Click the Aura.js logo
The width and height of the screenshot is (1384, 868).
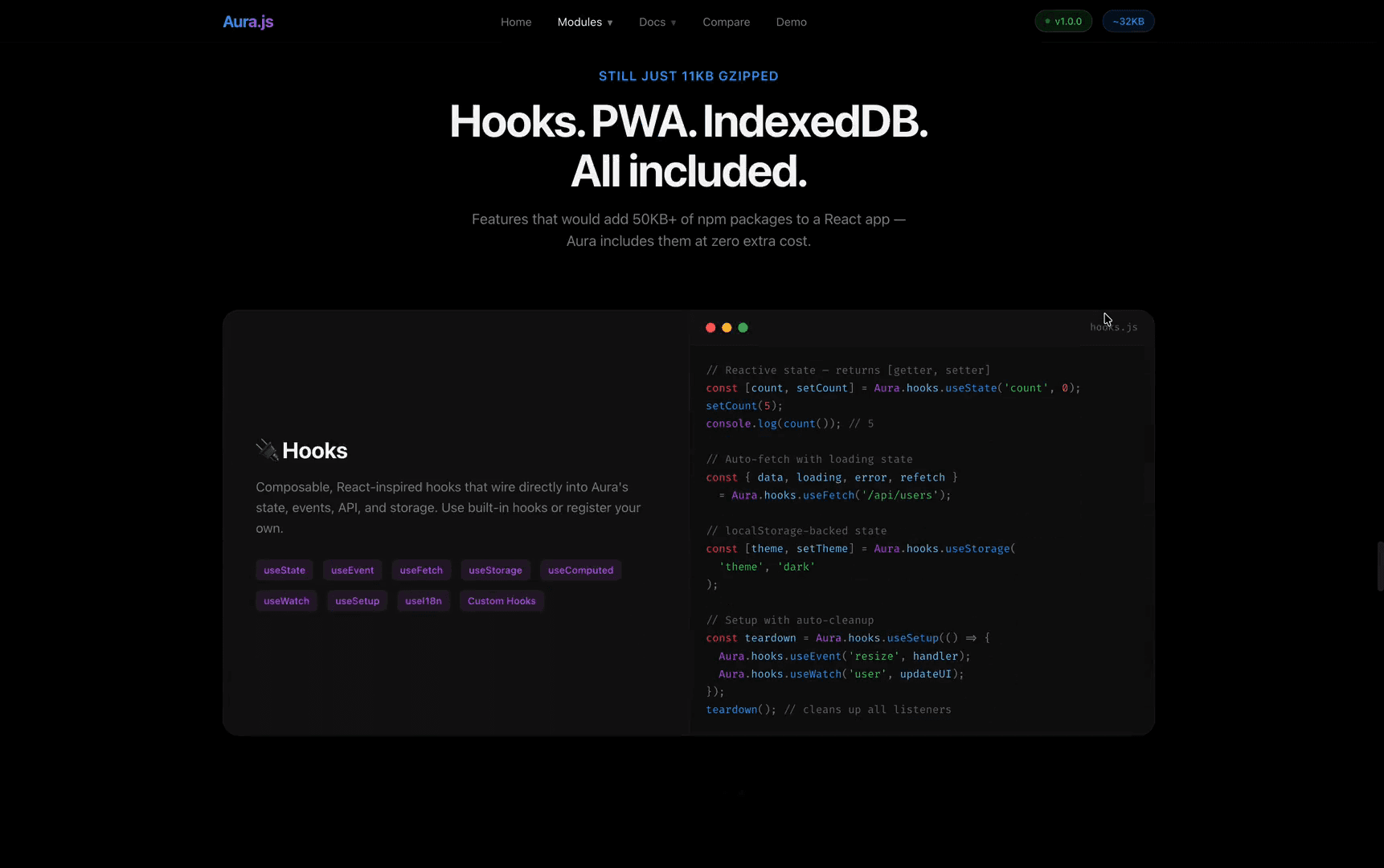coord(247,22)
